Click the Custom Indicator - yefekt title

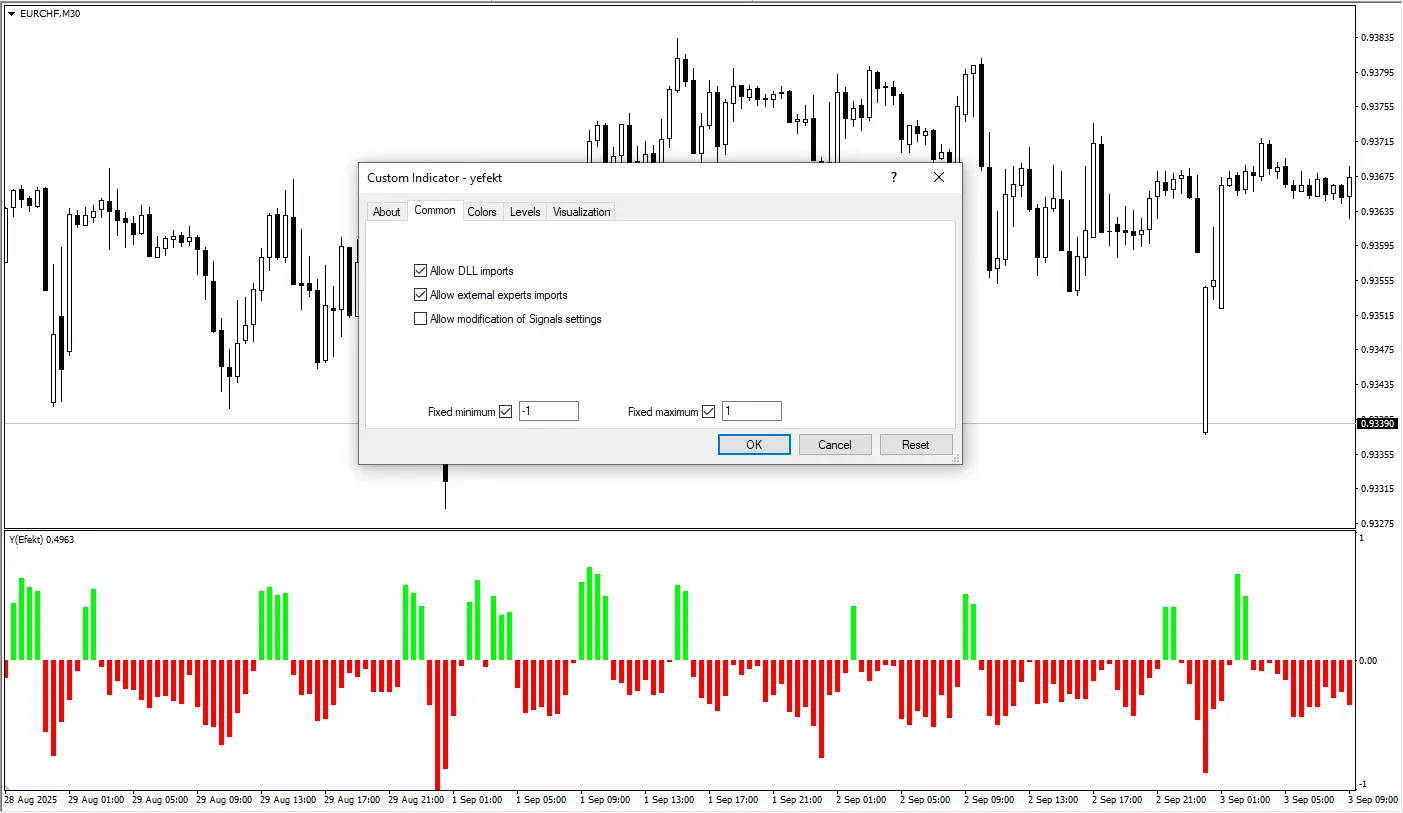pyautogui.click(x=434, y=178)
